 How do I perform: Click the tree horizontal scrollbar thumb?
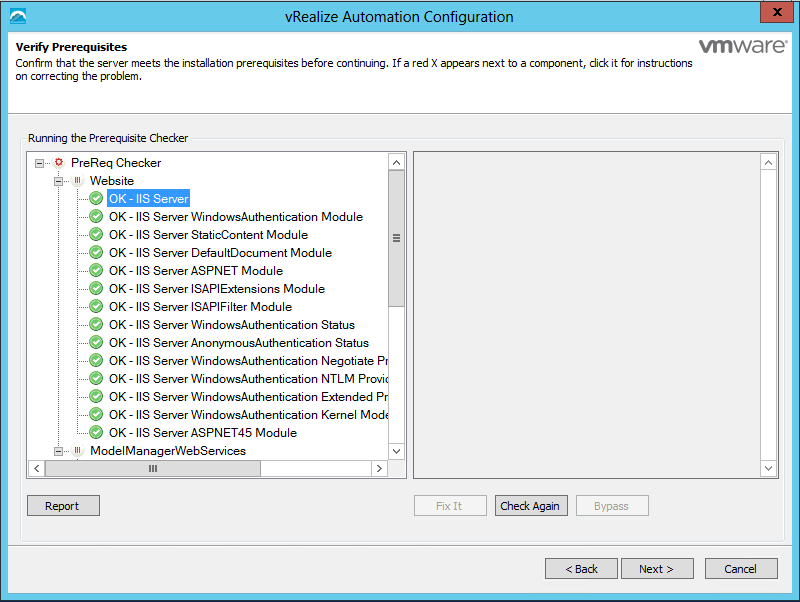153,468
